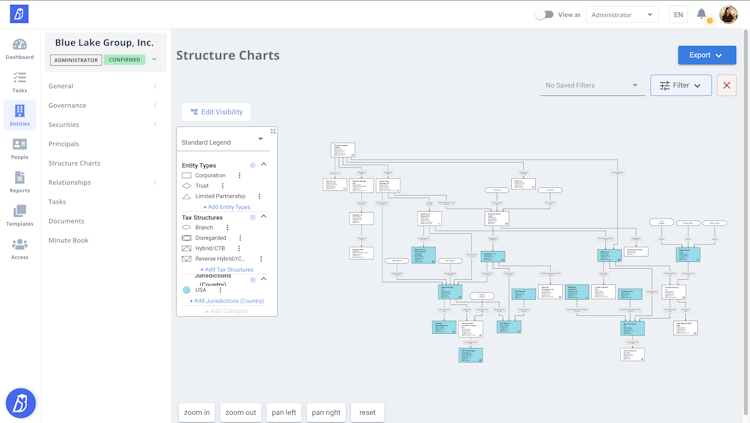The image size is (750, 423).
Task: Select Principals in the entity menu
Action: (64, 144)
